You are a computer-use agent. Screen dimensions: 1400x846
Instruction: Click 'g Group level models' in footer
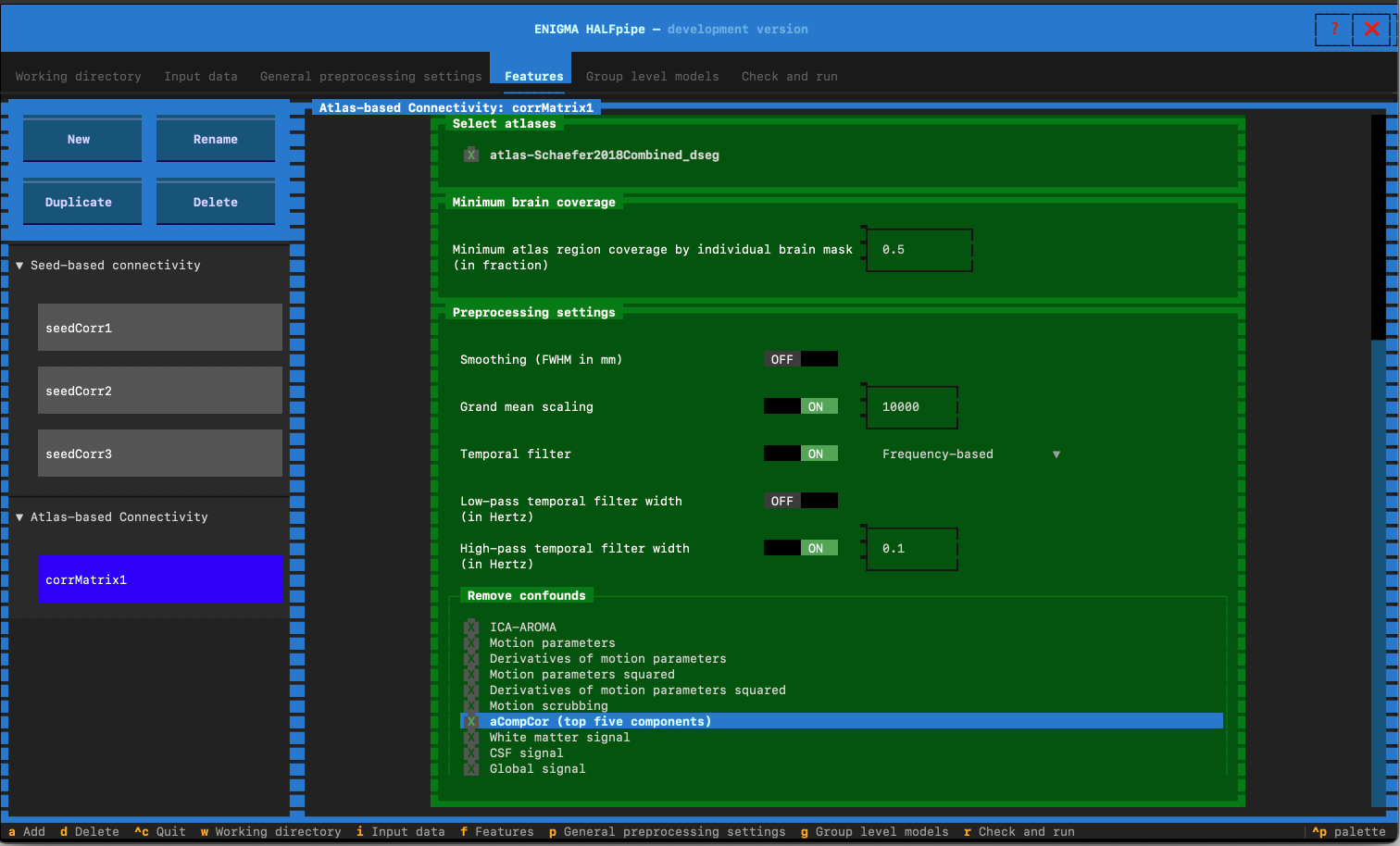coord(875,832)
